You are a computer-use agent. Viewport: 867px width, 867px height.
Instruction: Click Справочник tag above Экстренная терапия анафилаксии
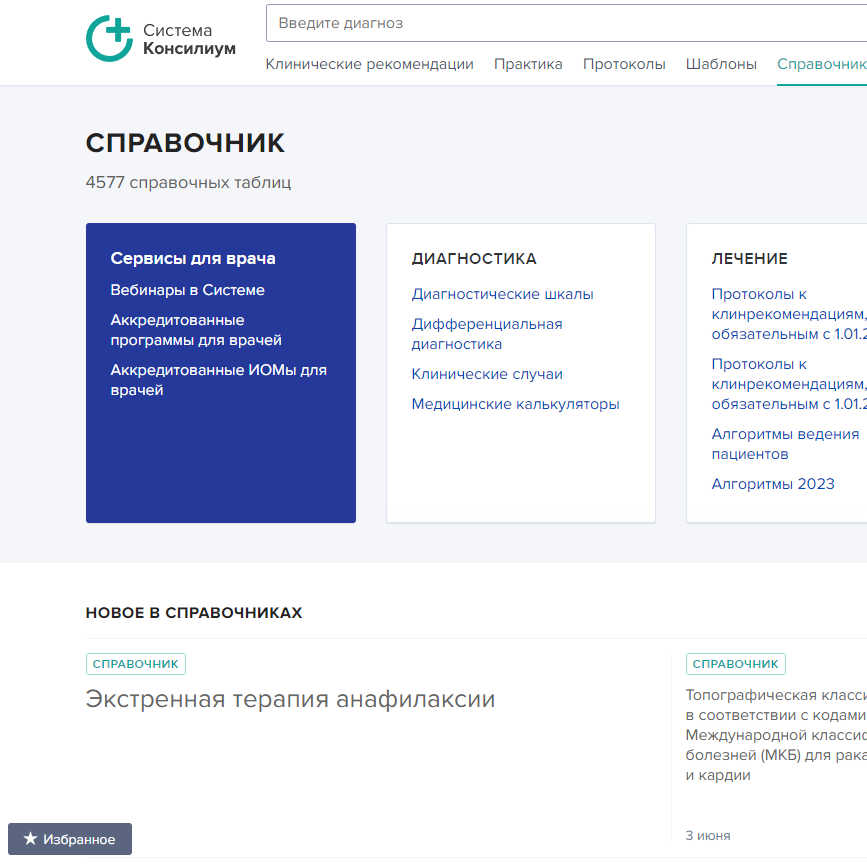135,664
